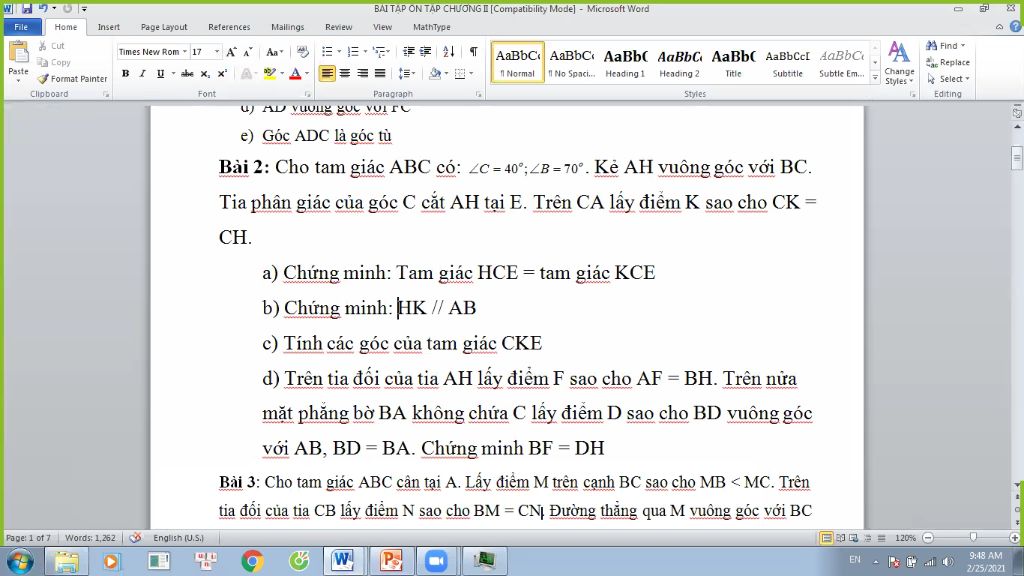Open the font size dropdown

coord(217,52)
